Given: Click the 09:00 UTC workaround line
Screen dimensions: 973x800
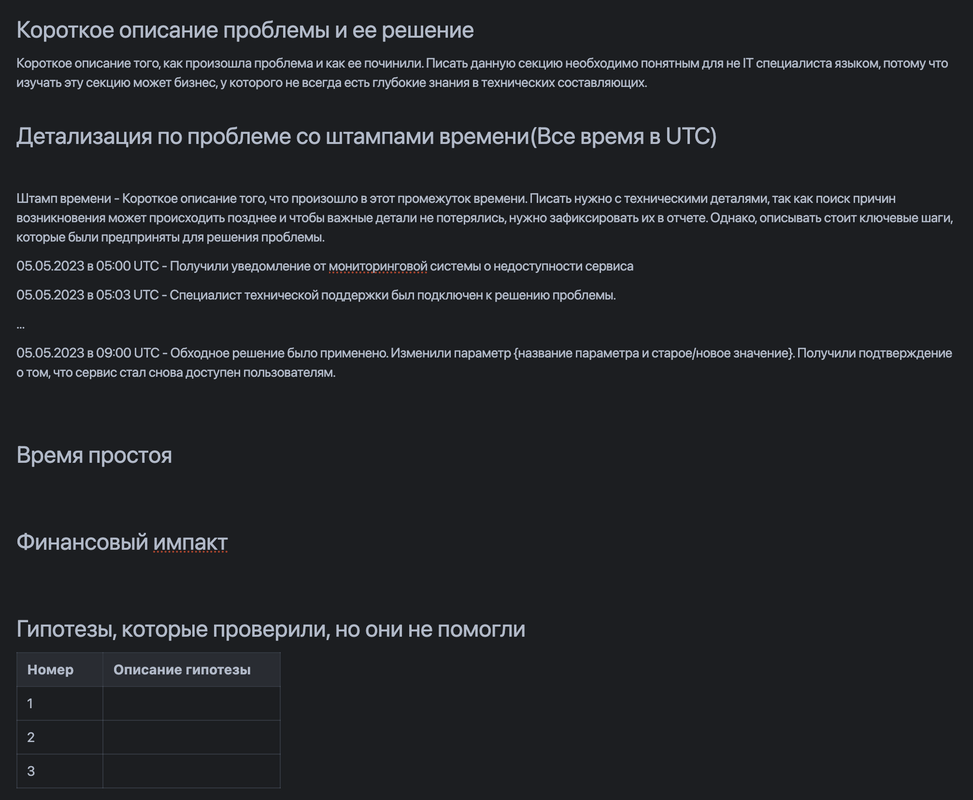Looking at the screenshot, I should pos(484,362).
